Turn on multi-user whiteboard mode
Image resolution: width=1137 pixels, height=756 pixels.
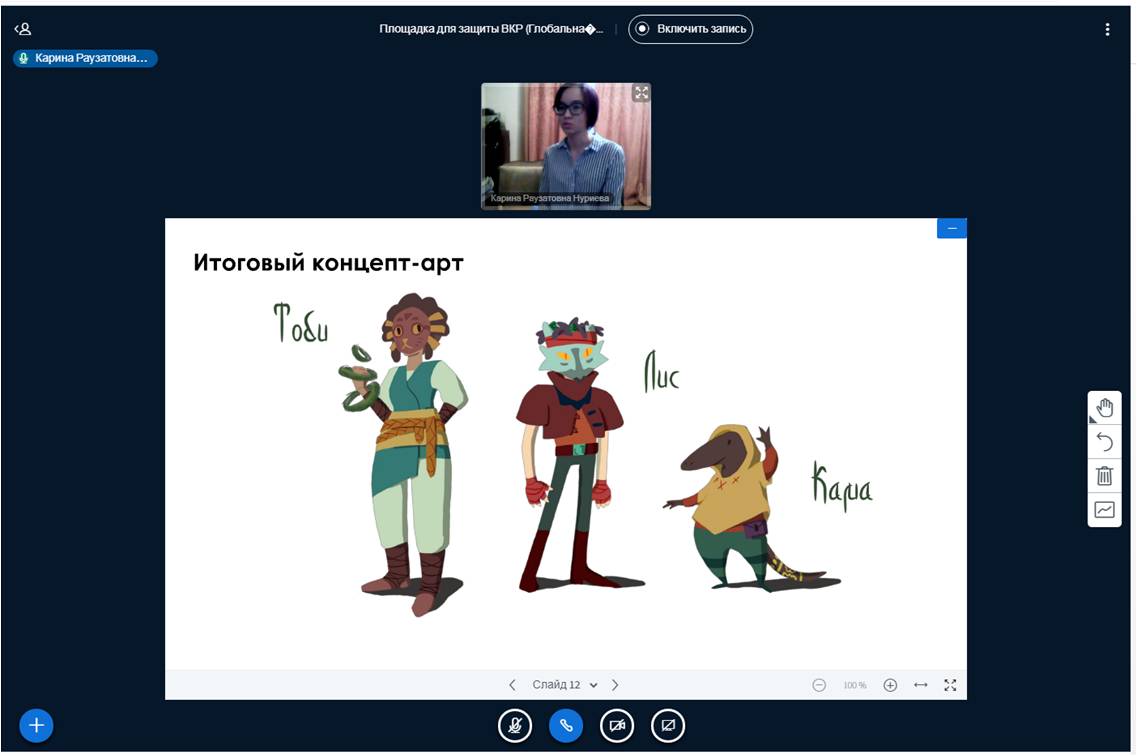click(x=1104, y=510)
